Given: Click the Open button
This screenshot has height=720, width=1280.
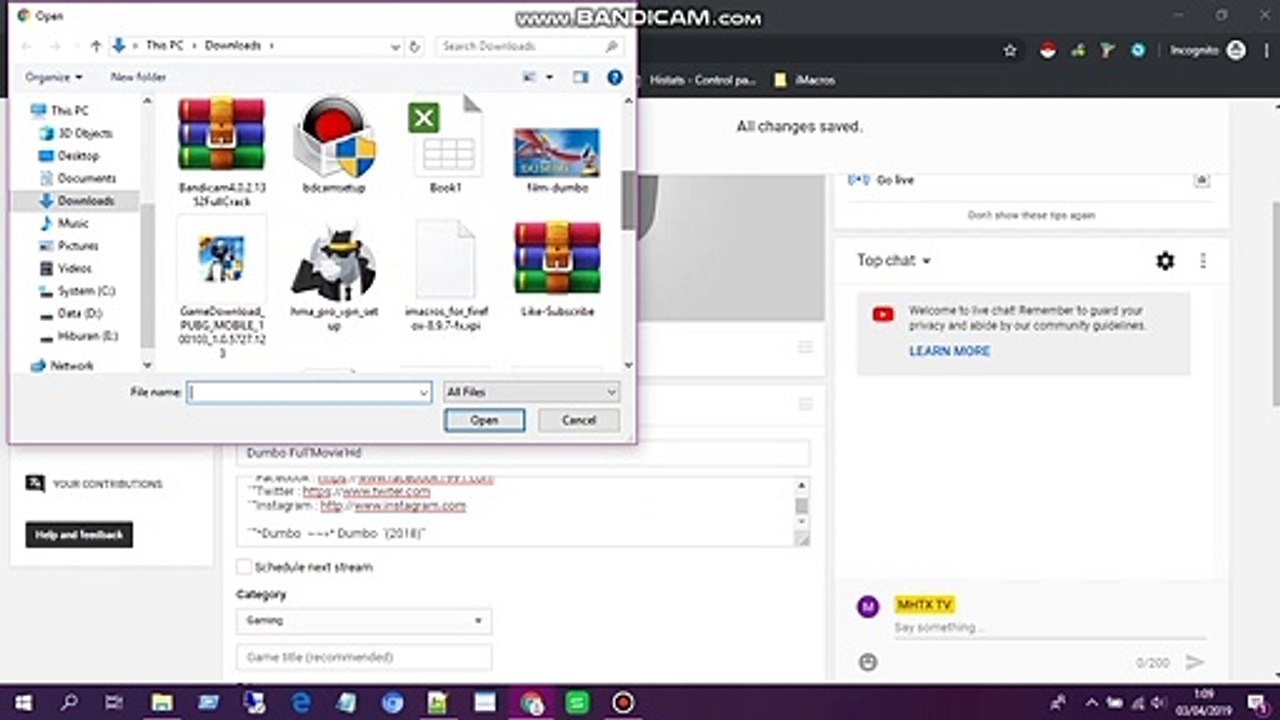Looking at the screenshot, I should pos(484,420).
